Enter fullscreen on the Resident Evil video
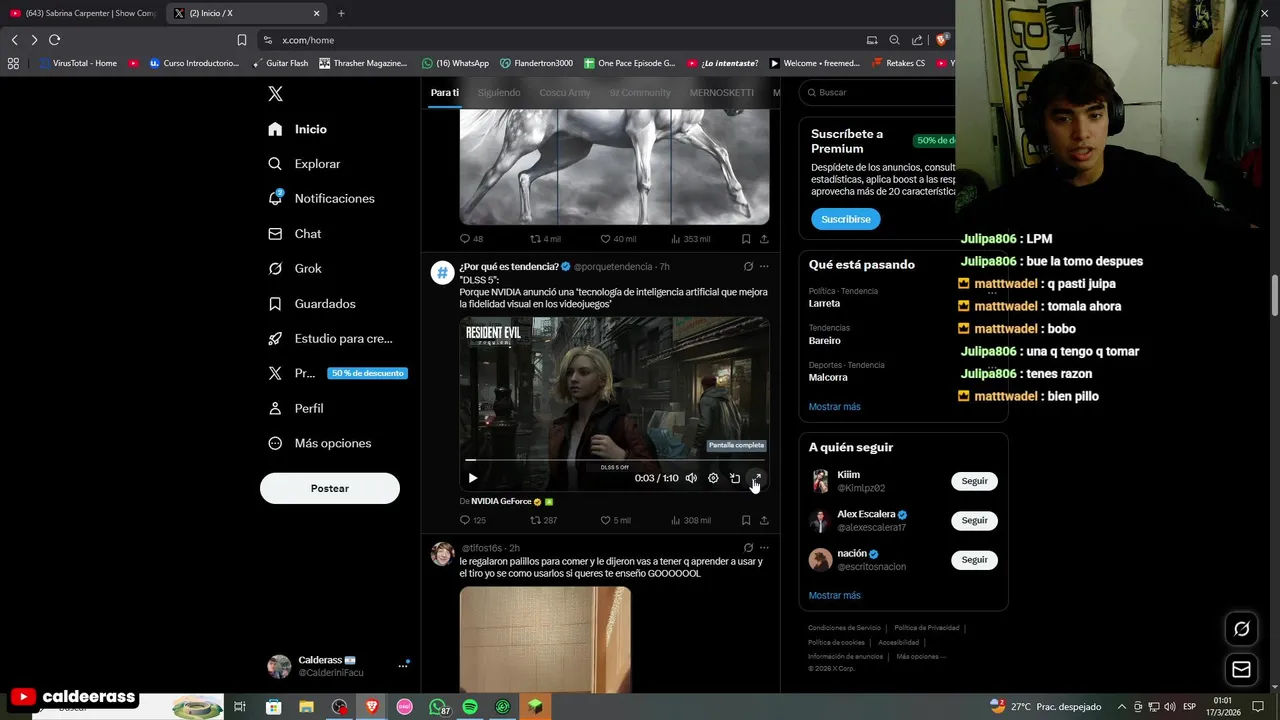Screen dimensions: 1280x720 click(x=757, y=478)
